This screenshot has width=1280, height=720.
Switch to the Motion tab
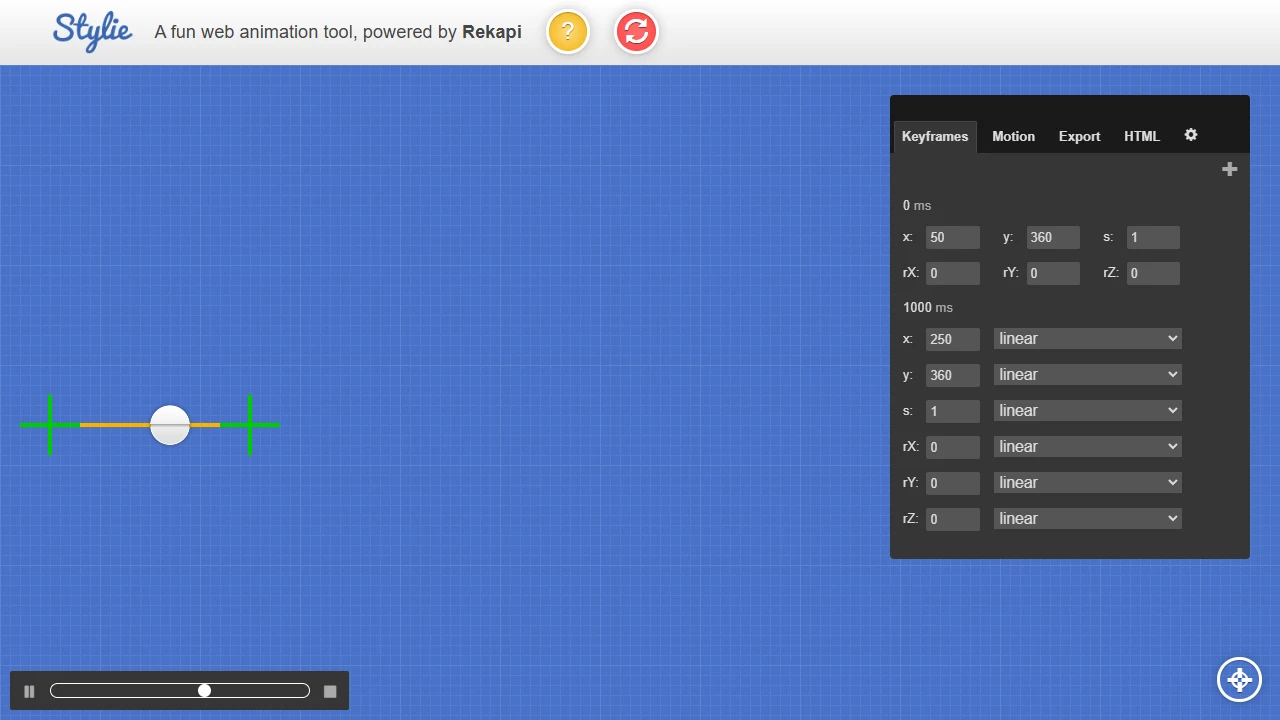tap(1013, 136)
